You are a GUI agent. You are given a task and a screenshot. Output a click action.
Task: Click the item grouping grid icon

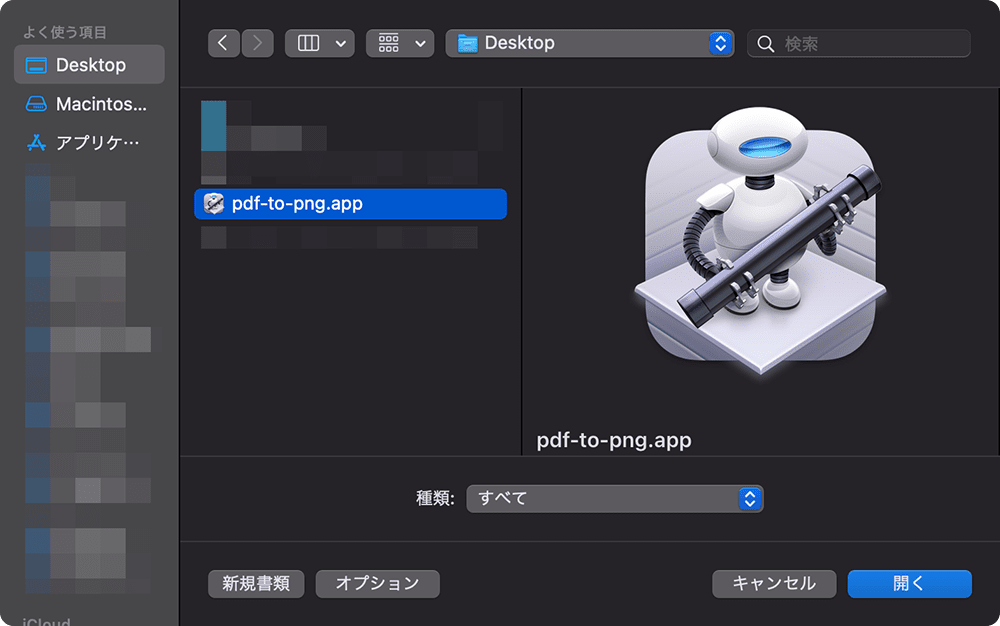point(388,43)
